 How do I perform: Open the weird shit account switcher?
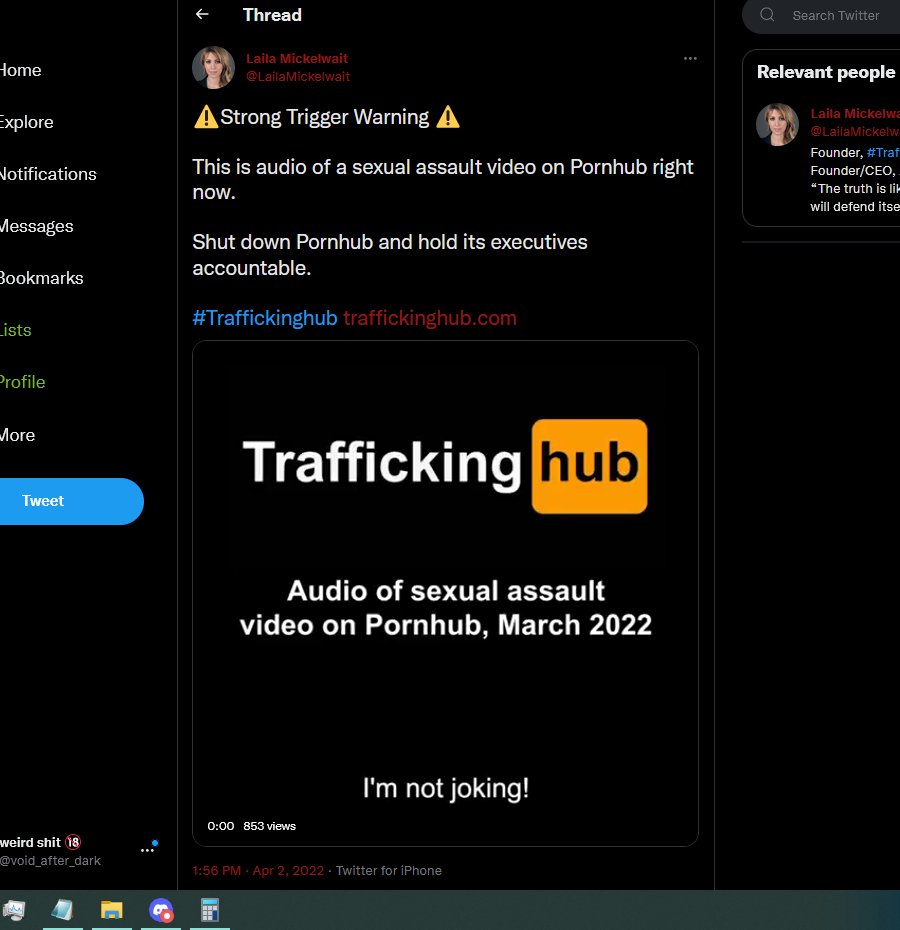(50, 851)
